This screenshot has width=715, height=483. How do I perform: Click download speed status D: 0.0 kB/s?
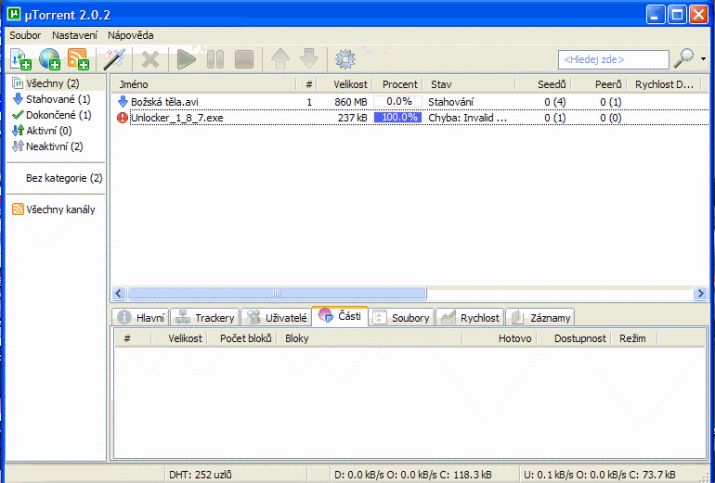[413, 475]
